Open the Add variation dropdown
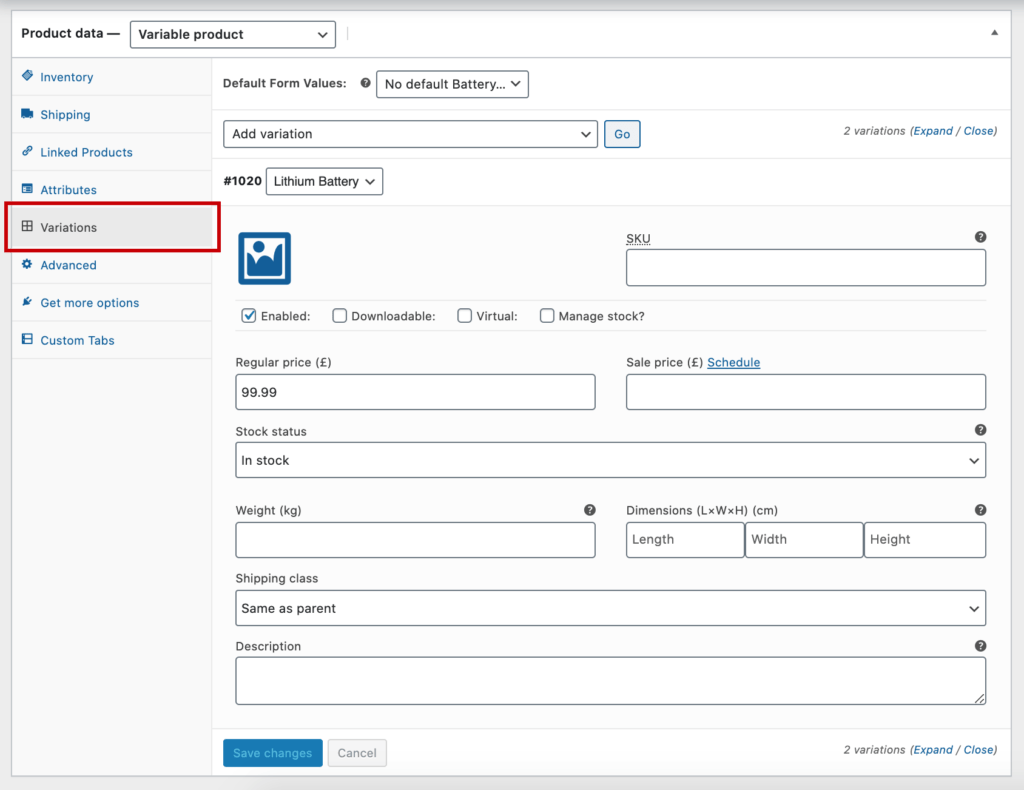 click(410, 134)
